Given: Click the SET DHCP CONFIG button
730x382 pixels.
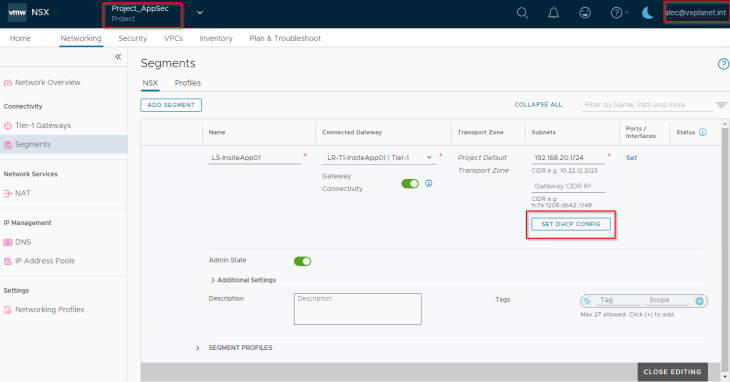Looking at the screenshot, I should point(571,224).
